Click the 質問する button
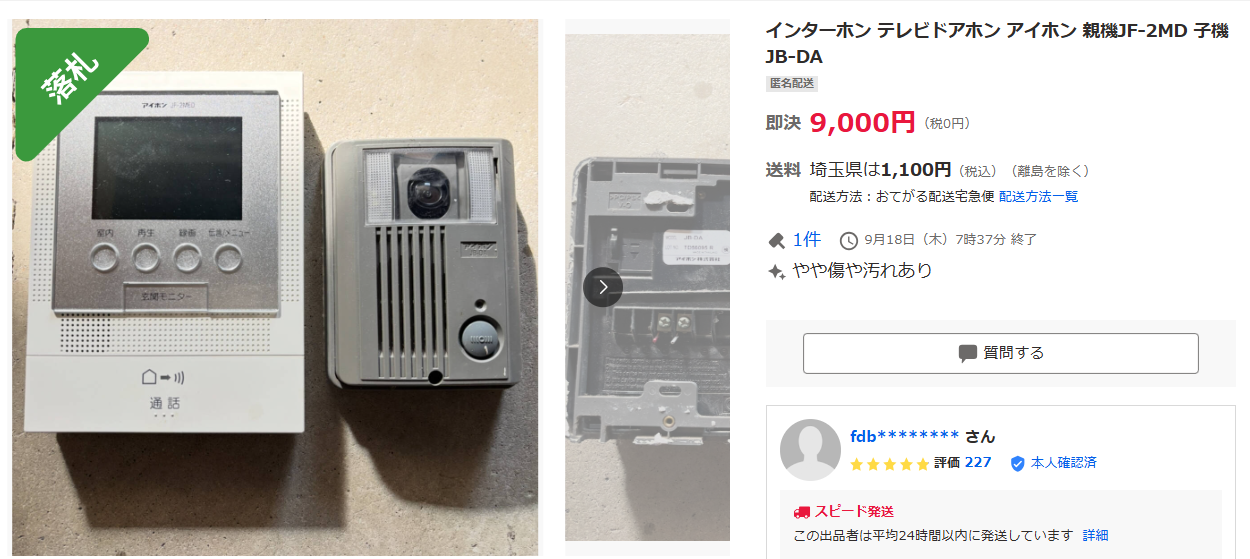Screen dimensions: 1250x559 (1000, 353)
